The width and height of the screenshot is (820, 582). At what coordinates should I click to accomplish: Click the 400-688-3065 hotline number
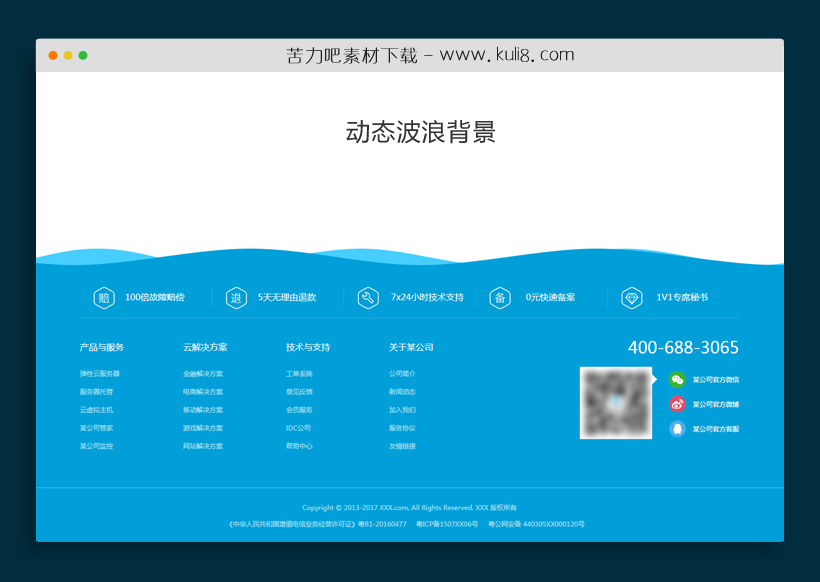tap(682, 348)
